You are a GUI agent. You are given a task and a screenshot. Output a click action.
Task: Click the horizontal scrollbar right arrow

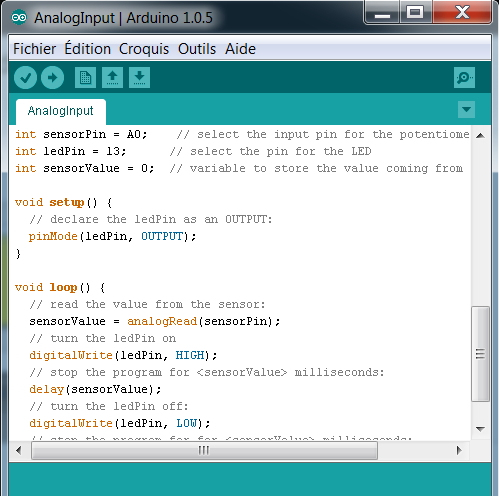tap(459, 451)
